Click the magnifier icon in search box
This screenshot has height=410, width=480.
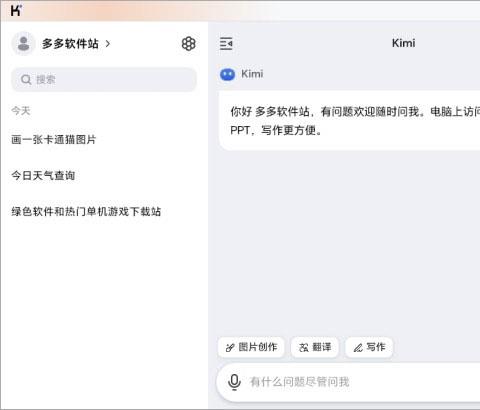tap(26, 80)
